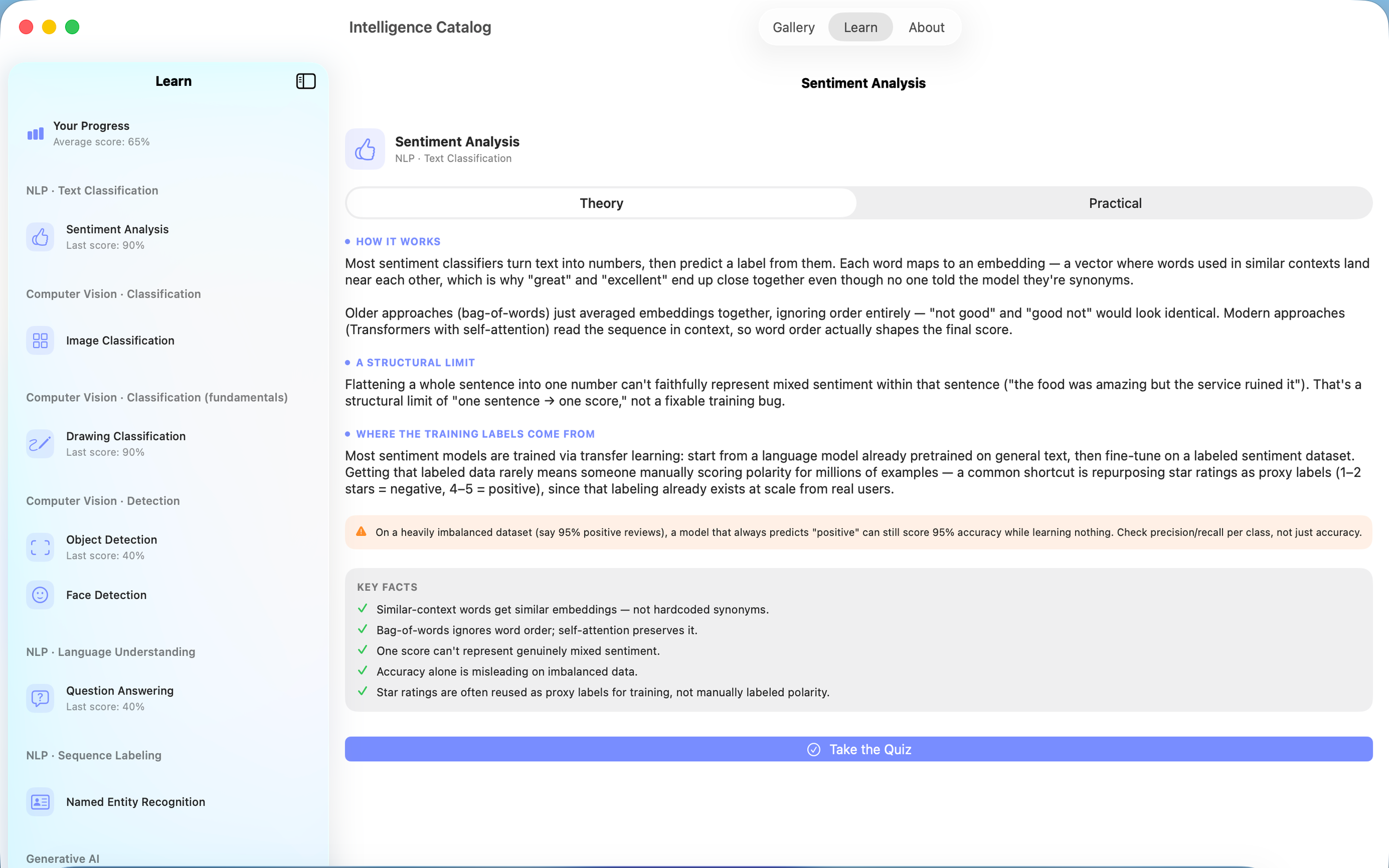Click the NLP · Text Classification section header

(92, 190)
